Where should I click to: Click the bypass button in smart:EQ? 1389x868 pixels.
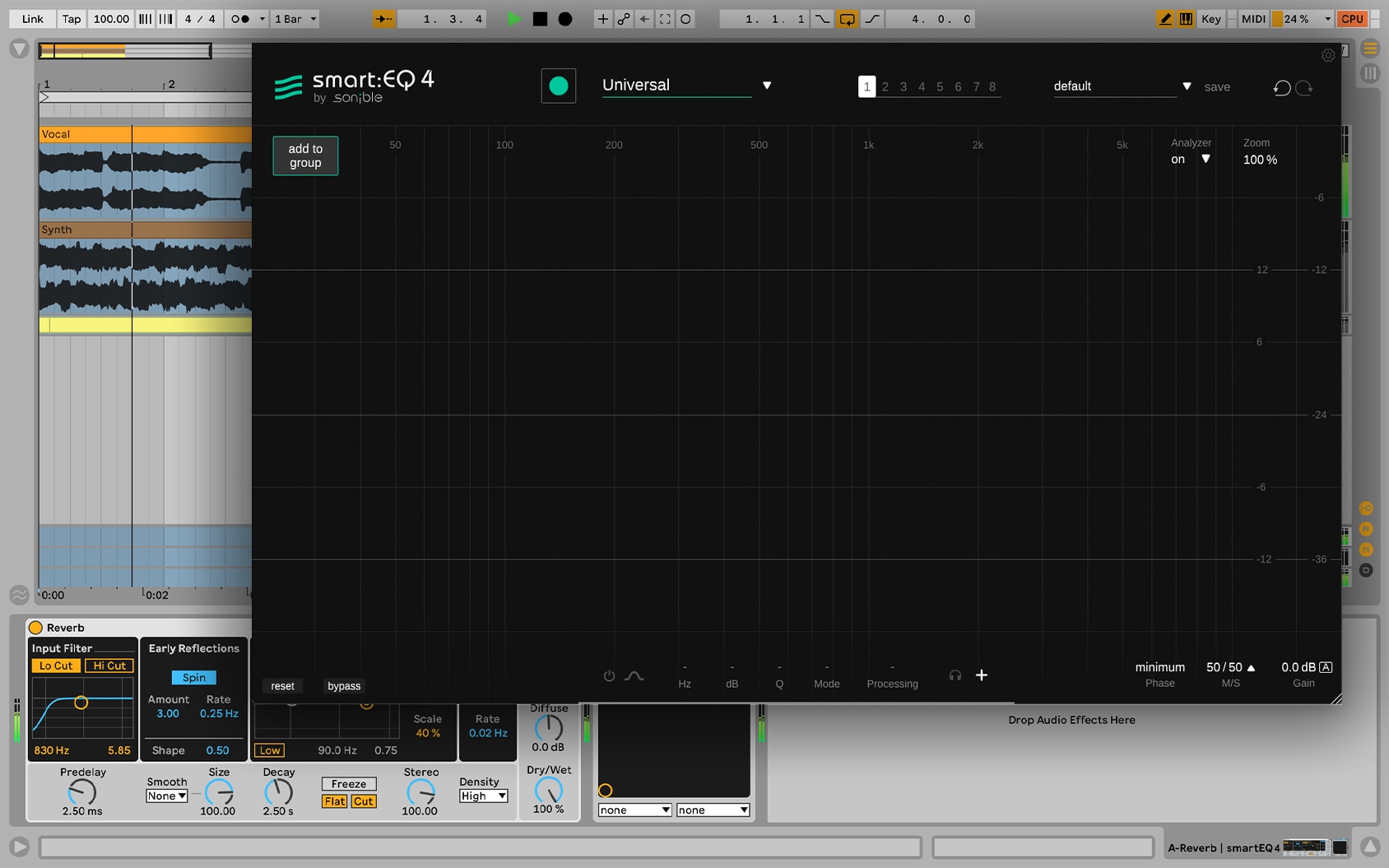pos(344,686)
